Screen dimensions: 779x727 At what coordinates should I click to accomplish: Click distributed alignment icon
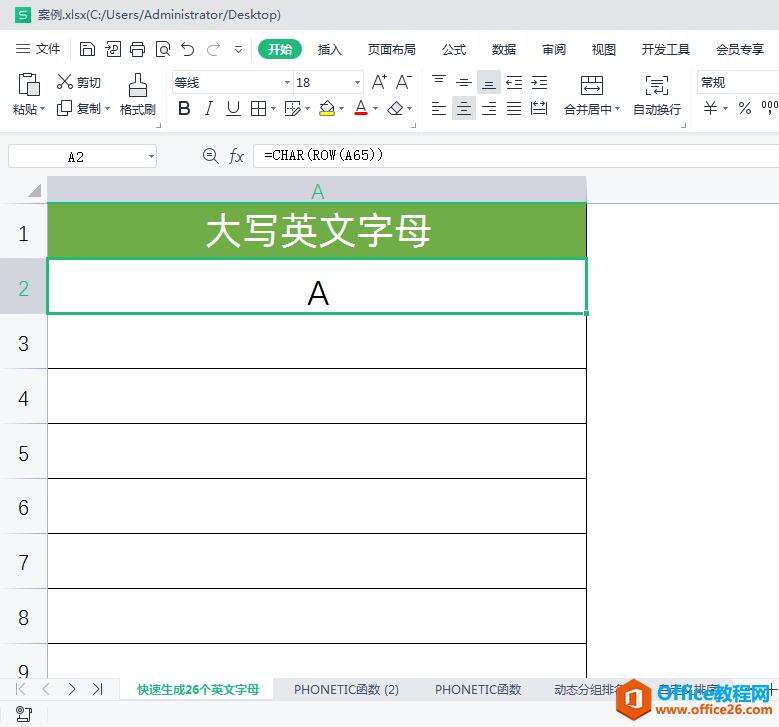[x=539, y=108]
